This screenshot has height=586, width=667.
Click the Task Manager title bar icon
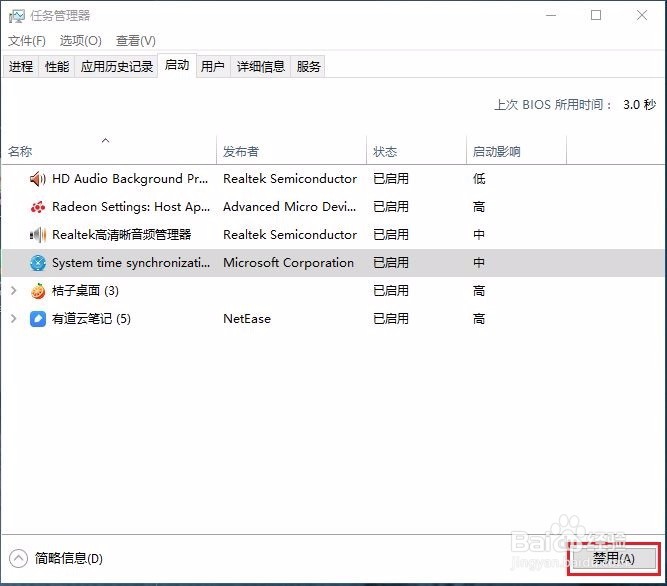[17, 17]
